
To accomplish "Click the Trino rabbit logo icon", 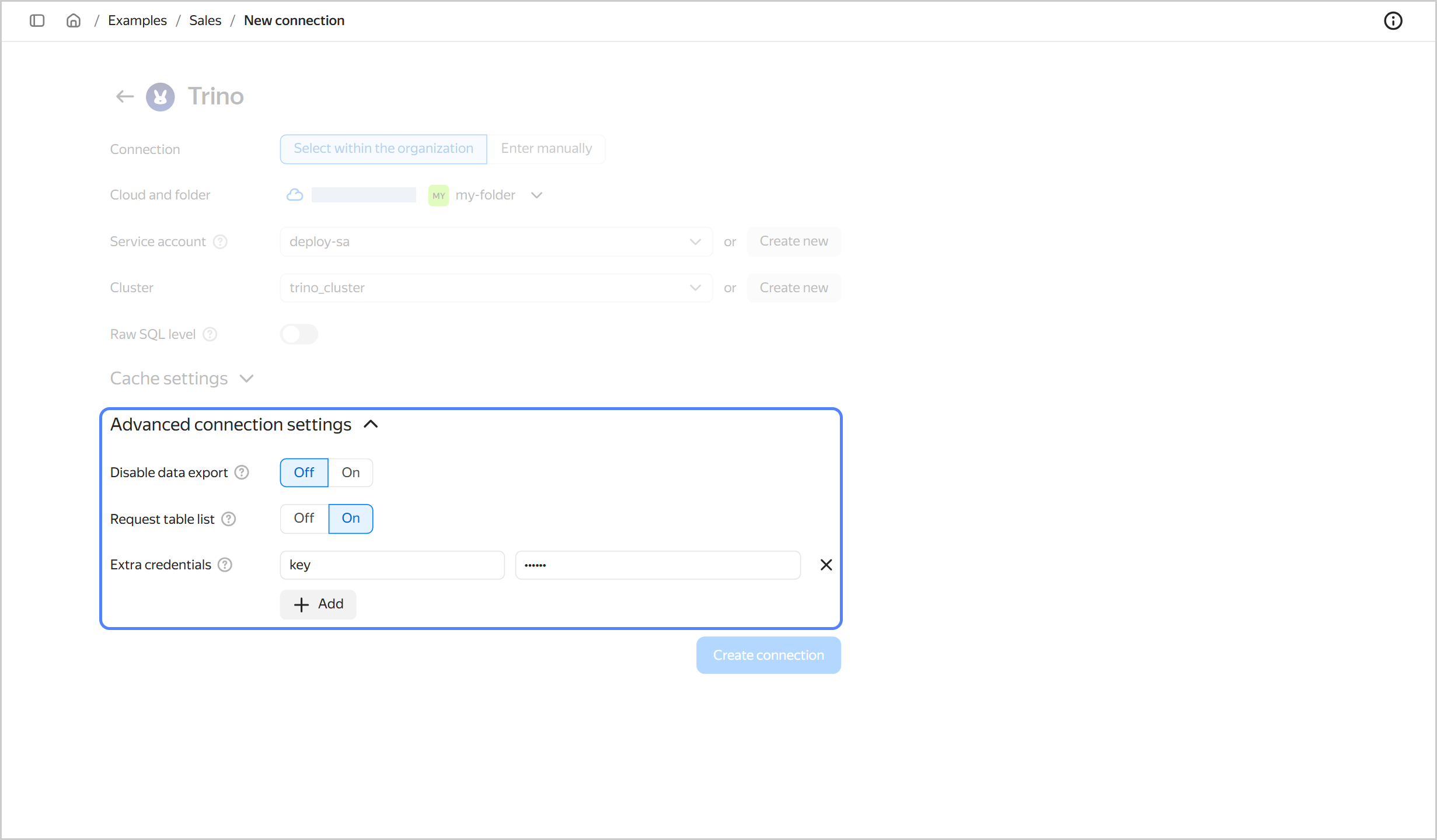I will pyautogui.click(x=161, y=96).
